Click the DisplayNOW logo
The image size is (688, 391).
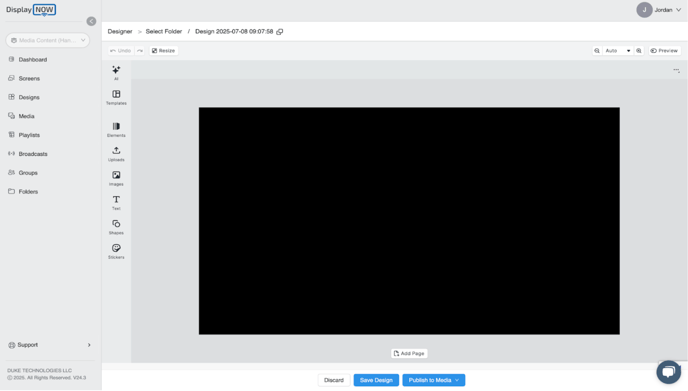(31, 10)
